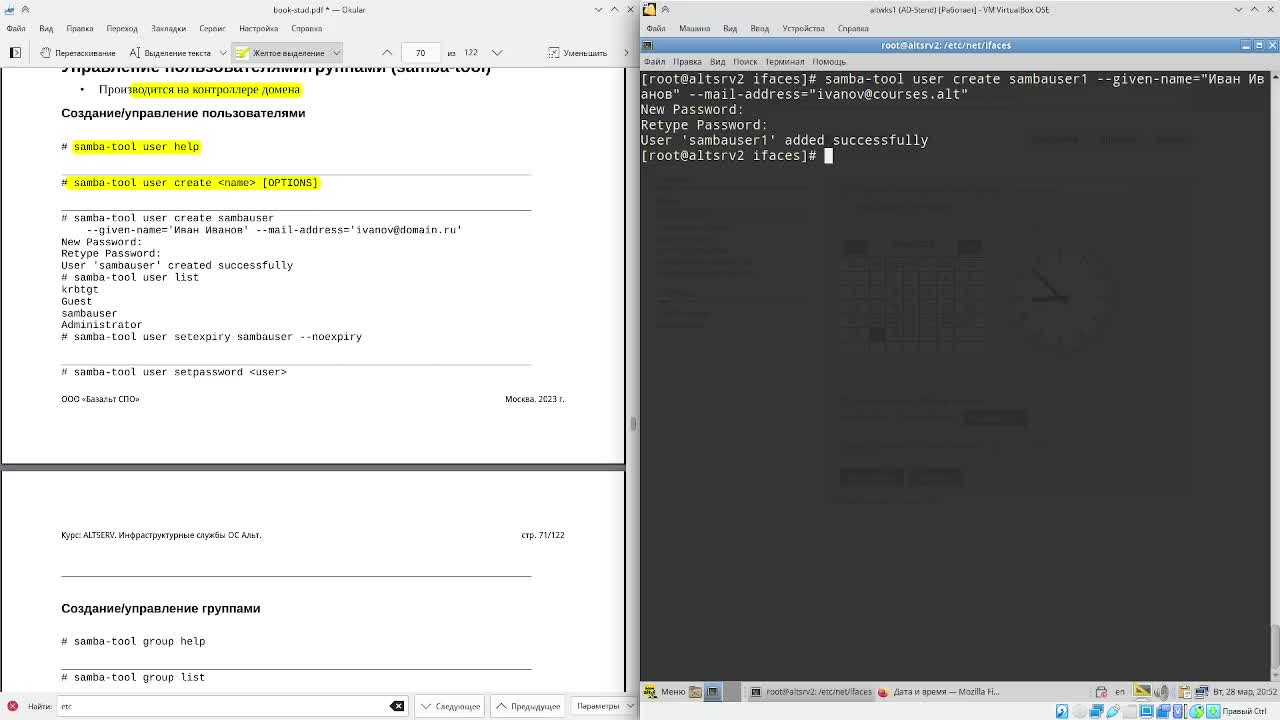This screenshot has height=720, width=1280.
Task: Click the en keyboard layout indicator
Action: [x=1120, y=691]
